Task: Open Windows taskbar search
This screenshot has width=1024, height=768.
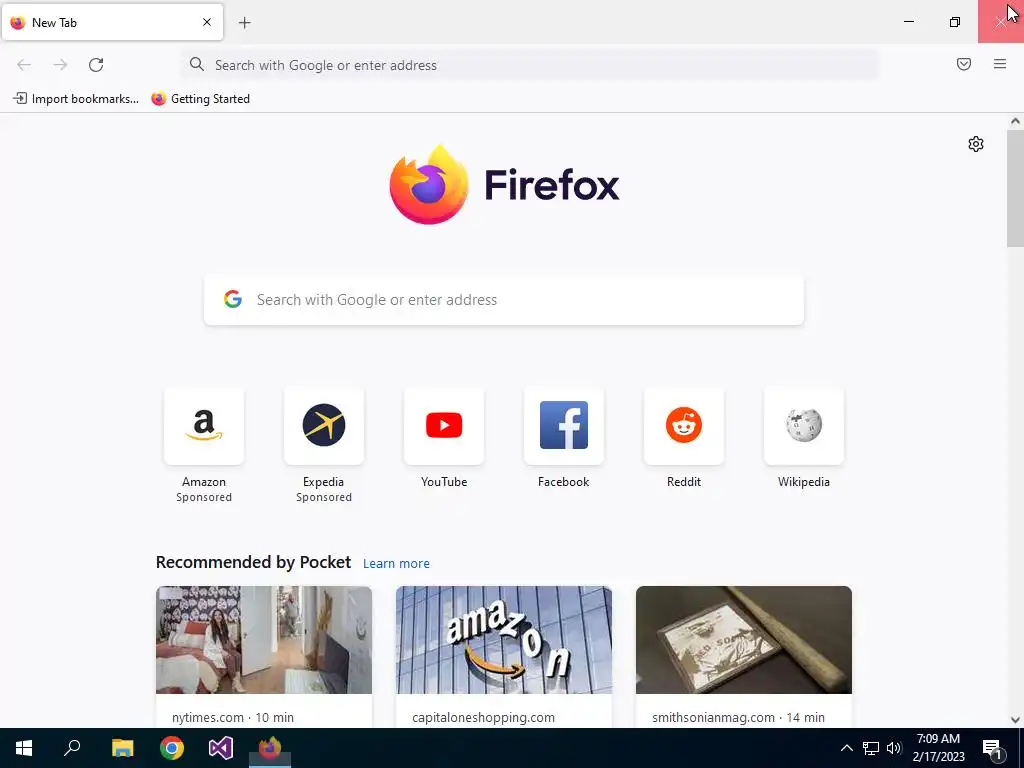Action: (72, 748)
